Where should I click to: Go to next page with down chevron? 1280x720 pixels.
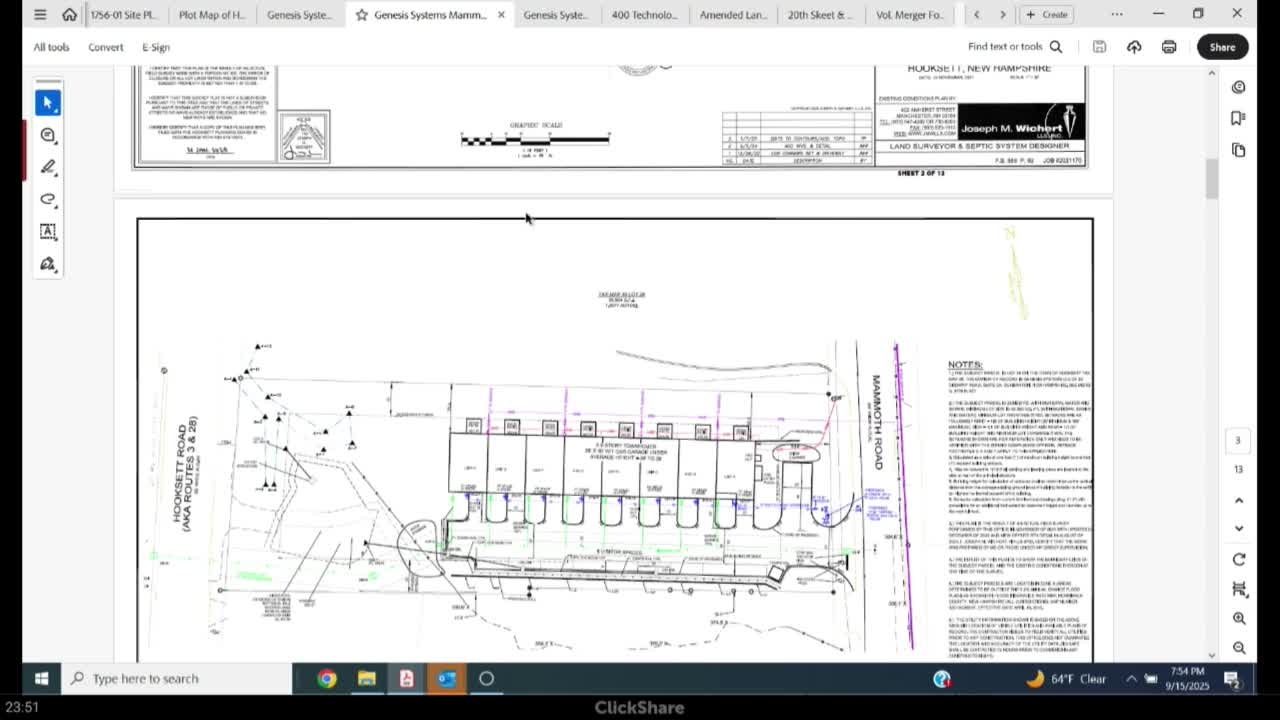point(1239,528)
